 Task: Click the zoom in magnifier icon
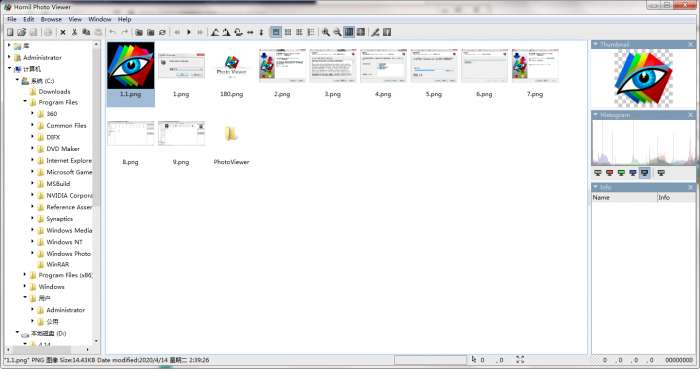[x=326, y=32]
